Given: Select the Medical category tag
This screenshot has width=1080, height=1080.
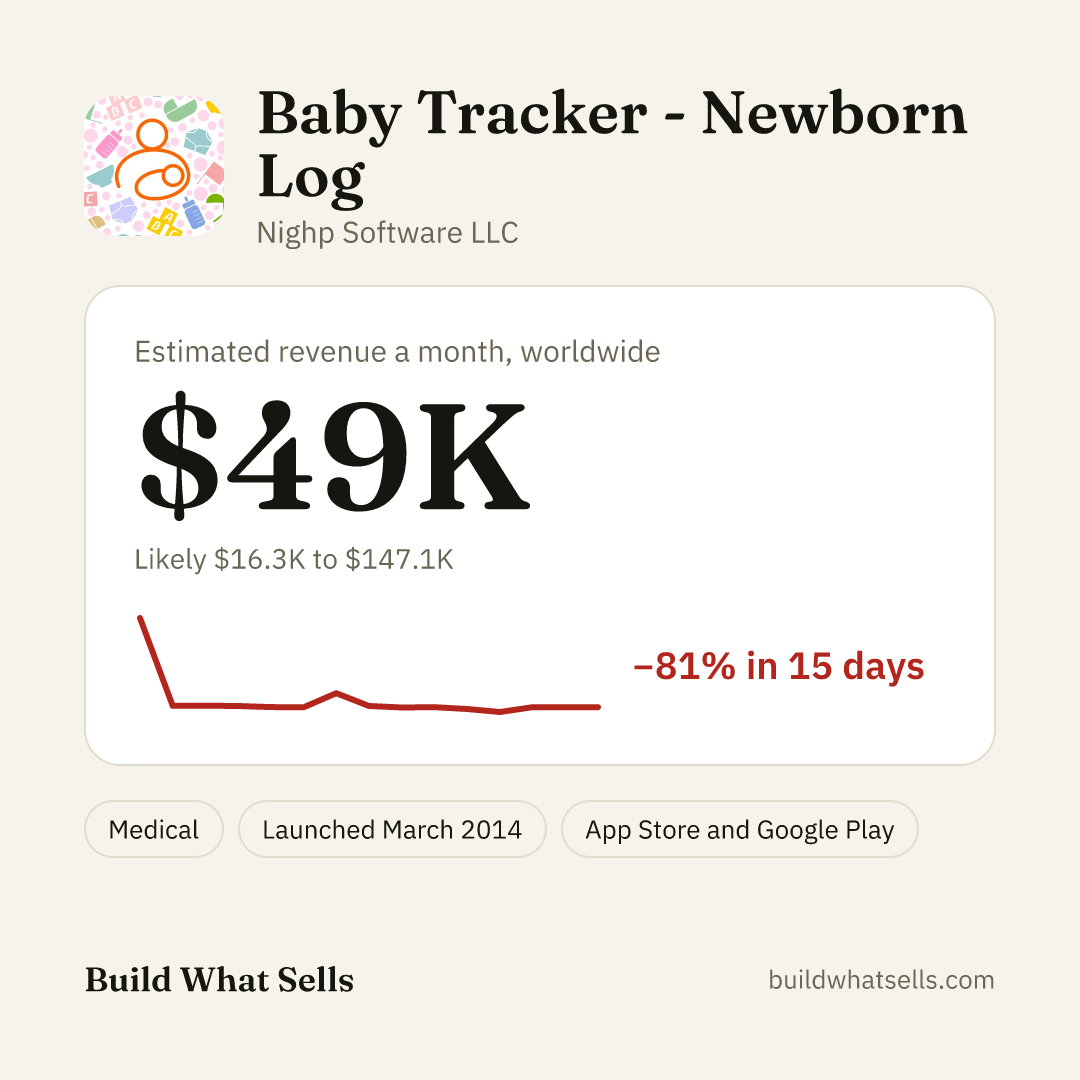Looking at the screenshot, I should (154, 829).
